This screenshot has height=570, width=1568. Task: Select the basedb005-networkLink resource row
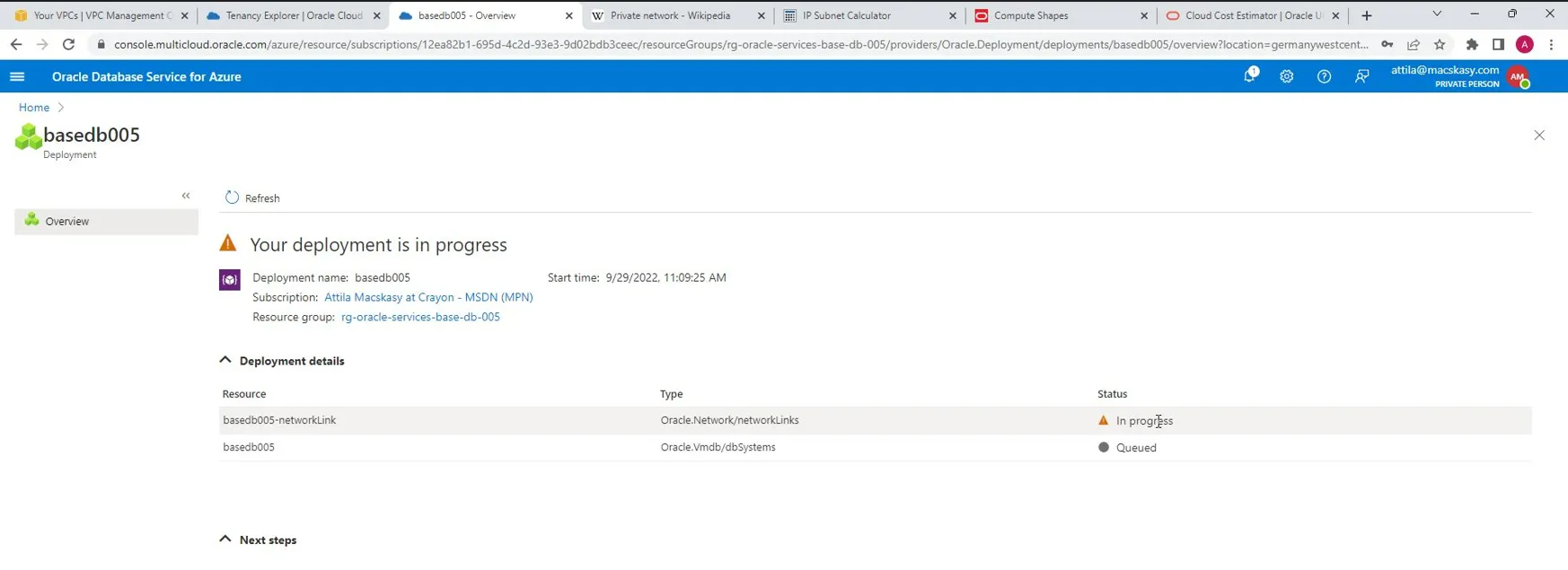[875, 420]
